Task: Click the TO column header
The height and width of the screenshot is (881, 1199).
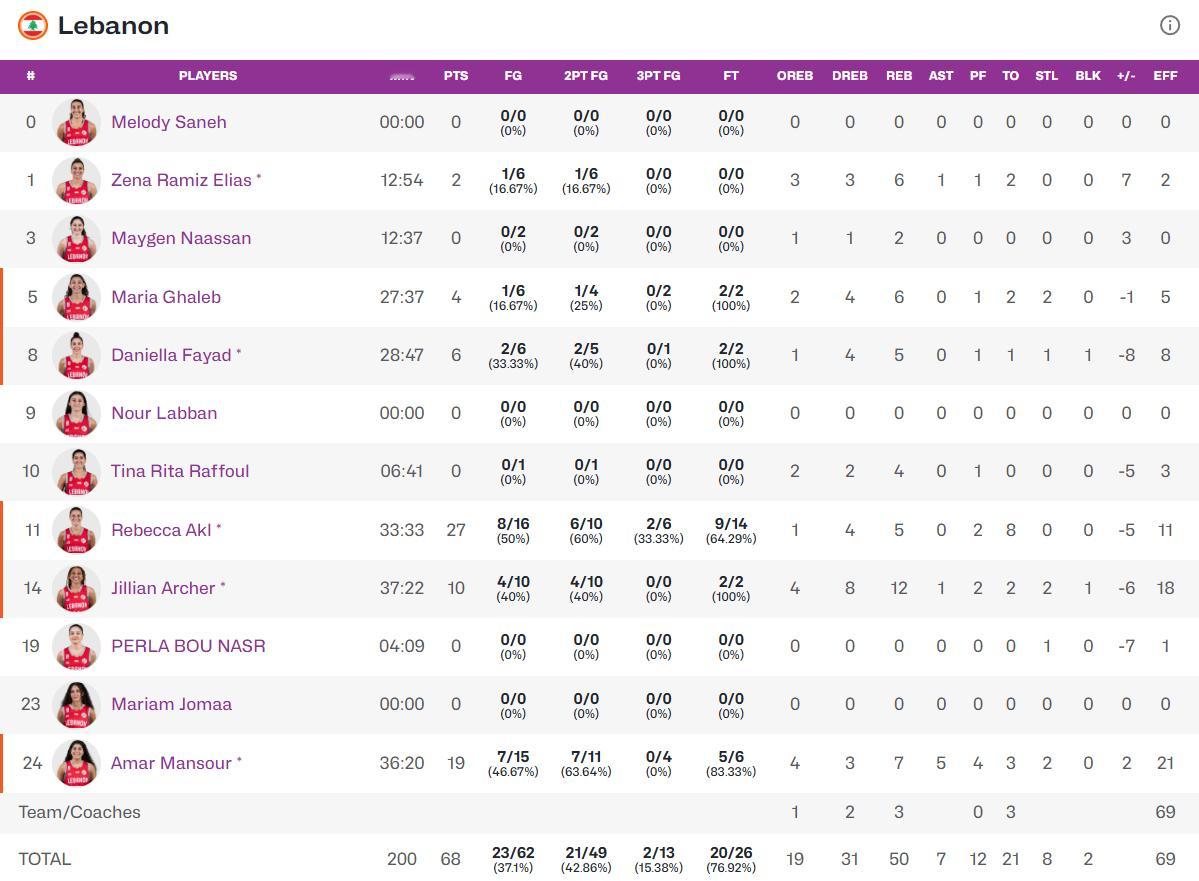Action: 1011,76
